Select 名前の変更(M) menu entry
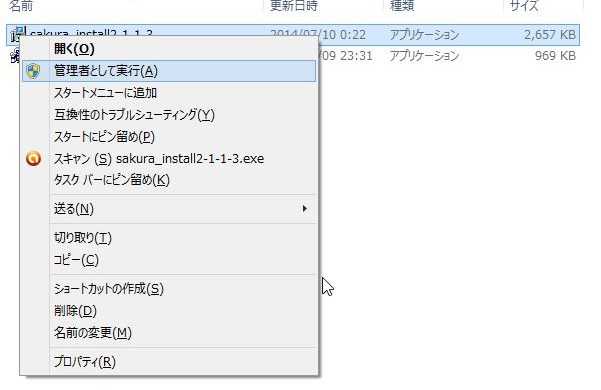The height and width of the screenshot is (390, 601). pyautogui.click(x=169, y=333)
